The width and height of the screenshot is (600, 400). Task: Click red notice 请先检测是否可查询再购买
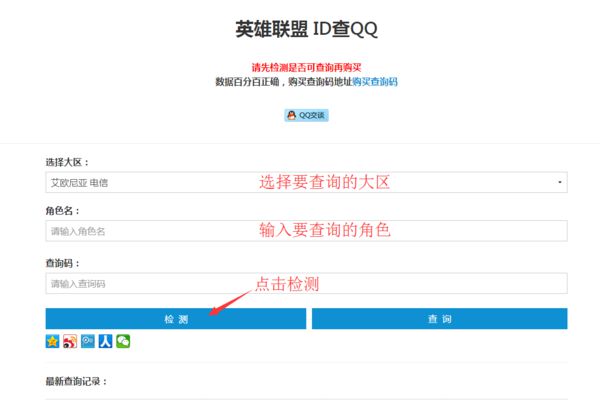306,67
